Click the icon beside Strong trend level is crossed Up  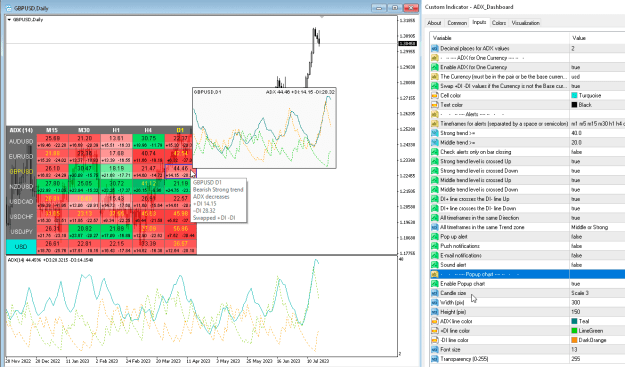[x=435, y=161]
